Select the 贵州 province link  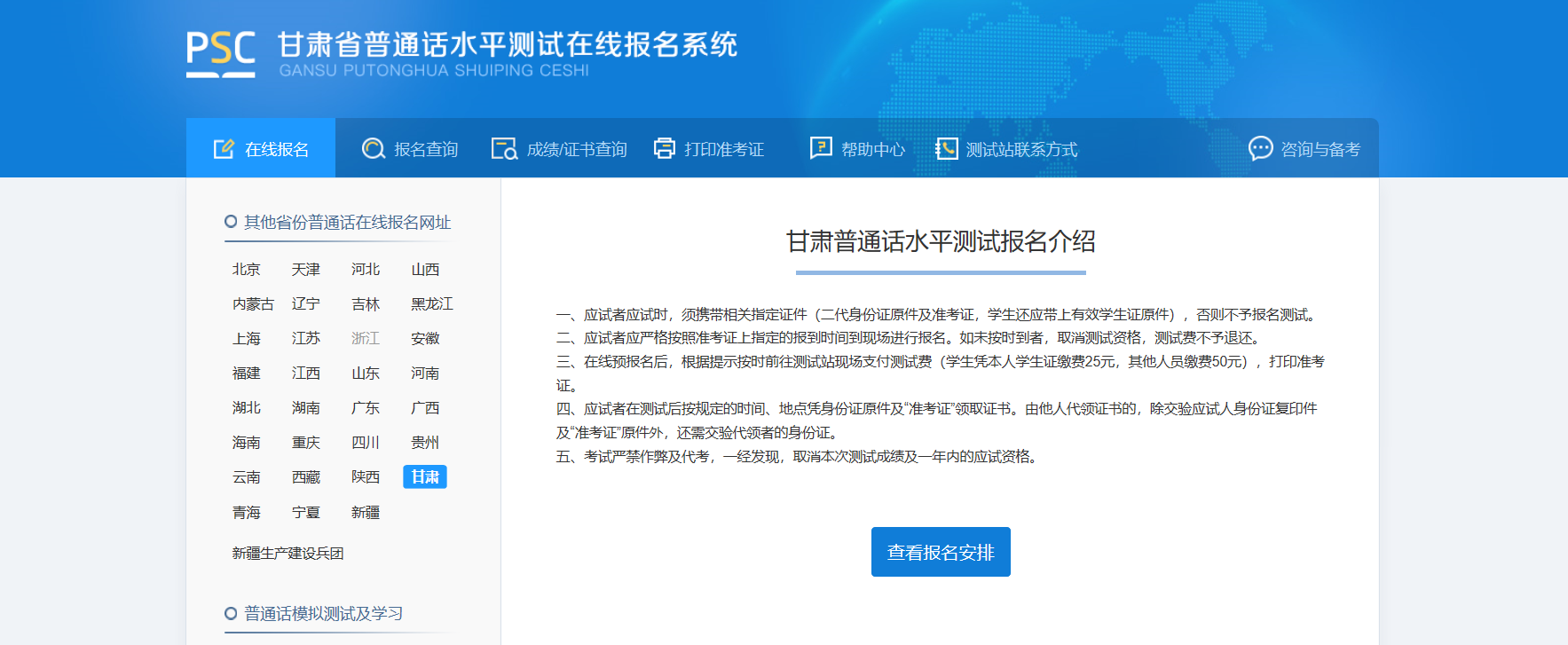[425, 442]
